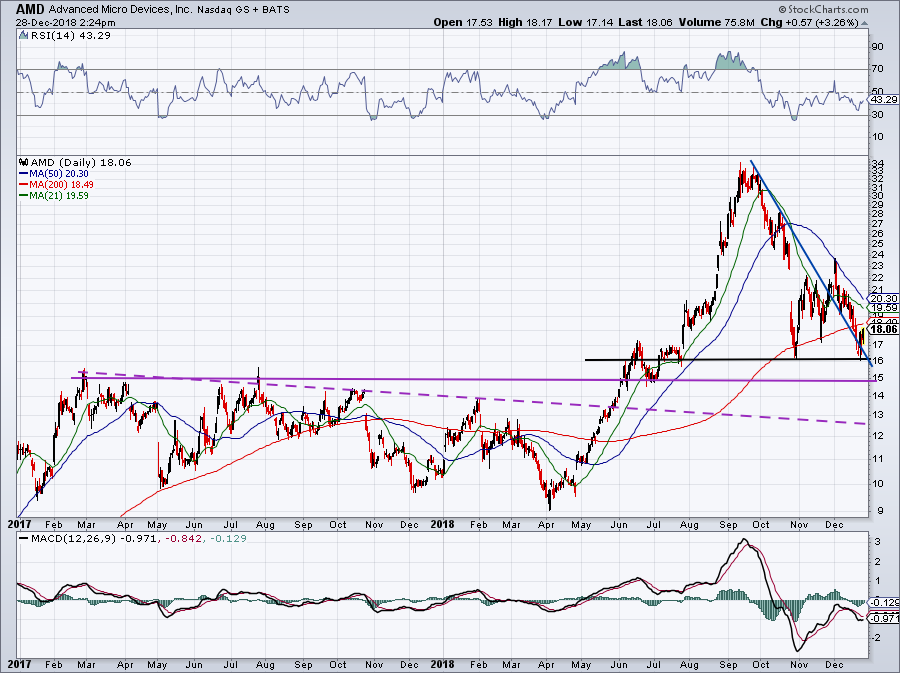
Task: Click the bold 18.06 last-price tag on axis
Action: [884, 329]
